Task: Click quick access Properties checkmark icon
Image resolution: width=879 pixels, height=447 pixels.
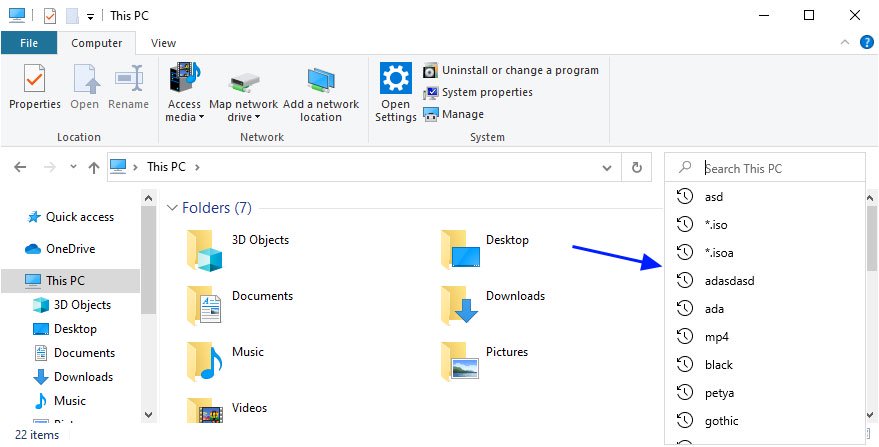Action: click(x=50, y=16)
